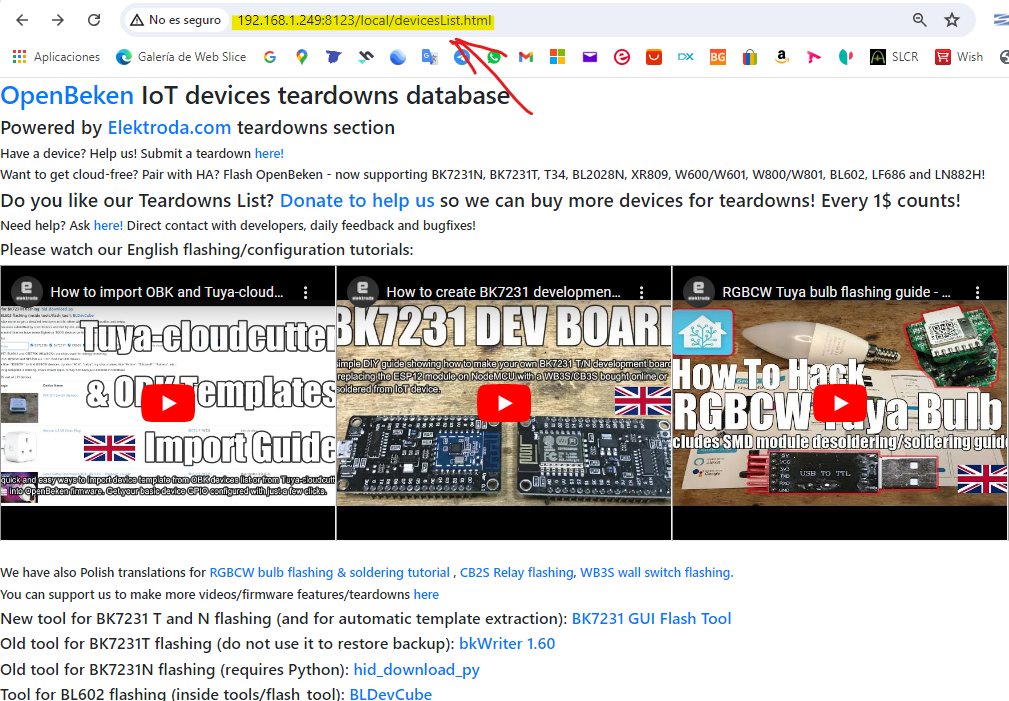1009x701 pixels.
Task: Click the browser forward arrow
Action: pos(58,20)
